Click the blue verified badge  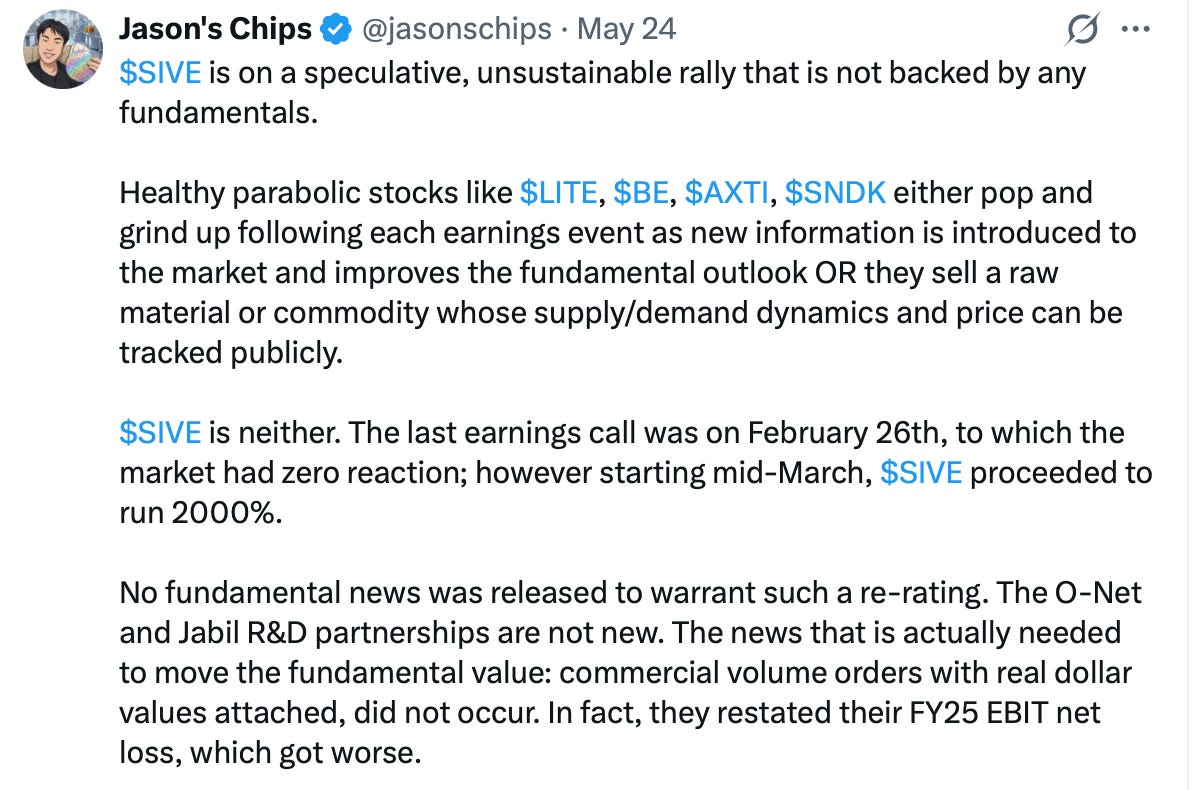335,30
